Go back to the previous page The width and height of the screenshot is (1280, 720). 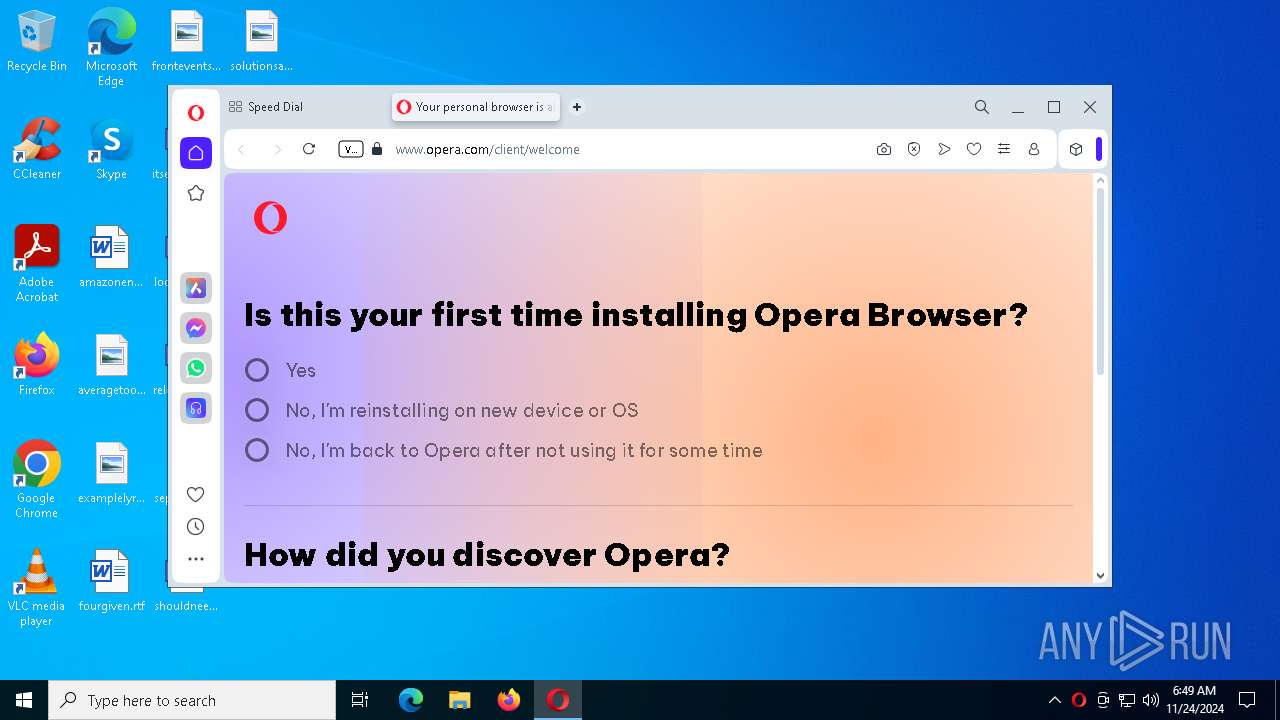click(241, 149)
